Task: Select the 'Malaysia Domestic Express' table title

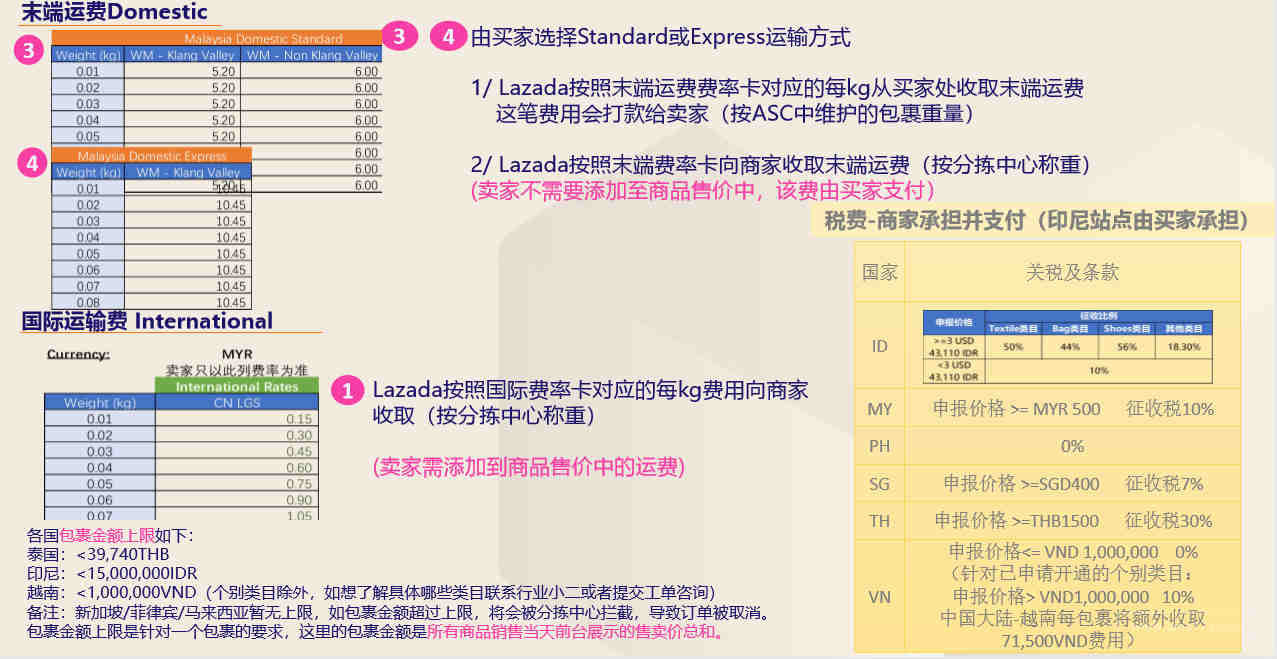Action: (152, 156)
